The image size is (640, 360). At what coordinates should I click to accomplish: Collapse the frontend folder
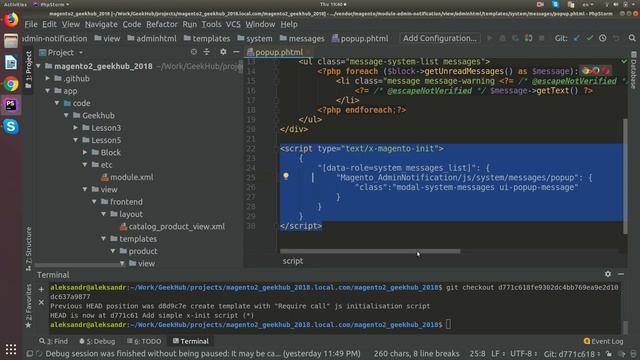(x=94, y=202)
